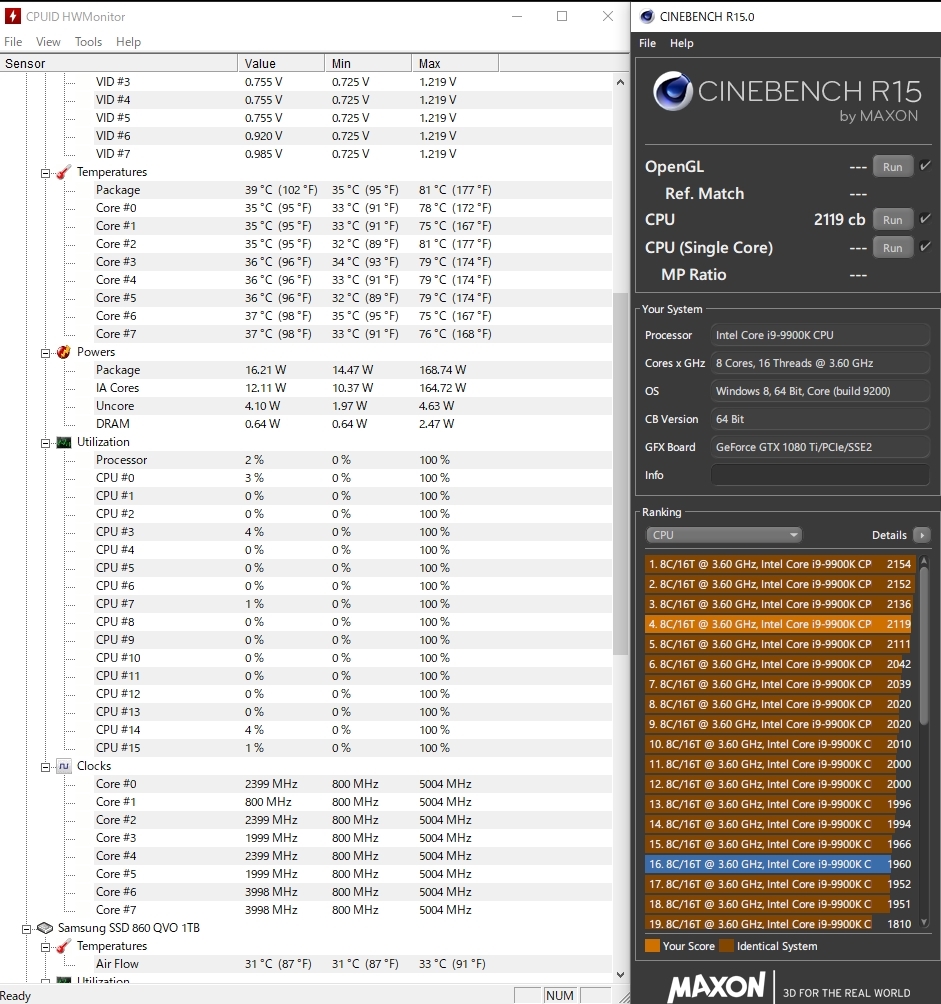Select ranking entry 1 scoring 2154
Image resolution: width=941 pixels, height=1004 pixels.
coord(780,564)
